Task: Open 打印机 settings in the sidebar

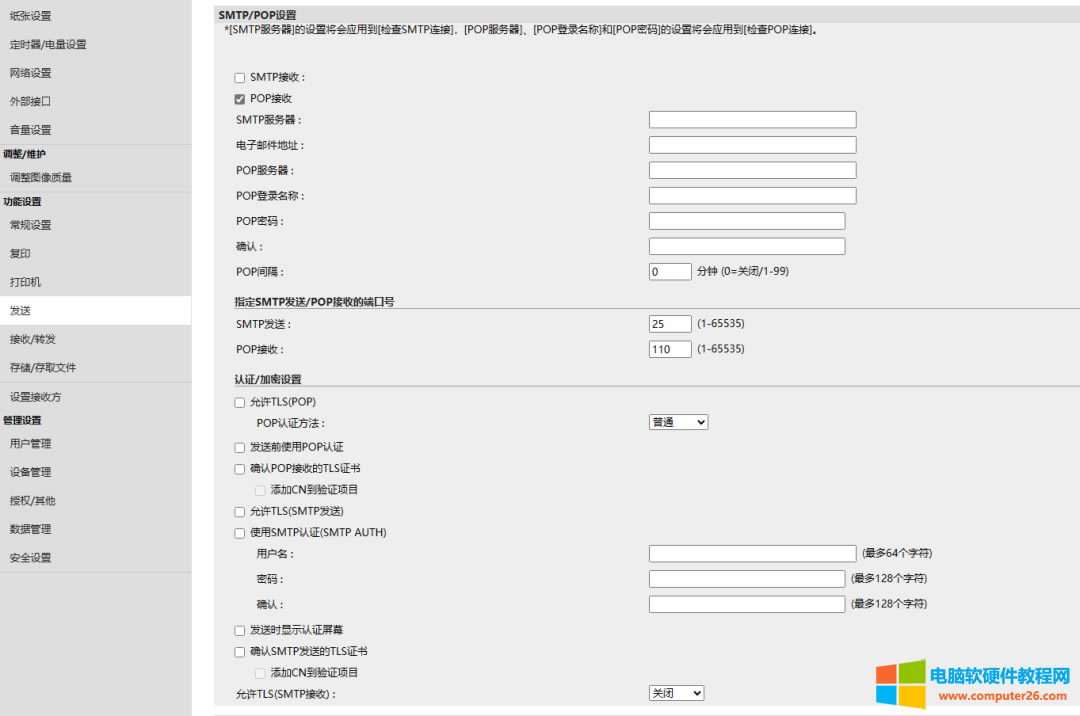Action: [25, 282]
